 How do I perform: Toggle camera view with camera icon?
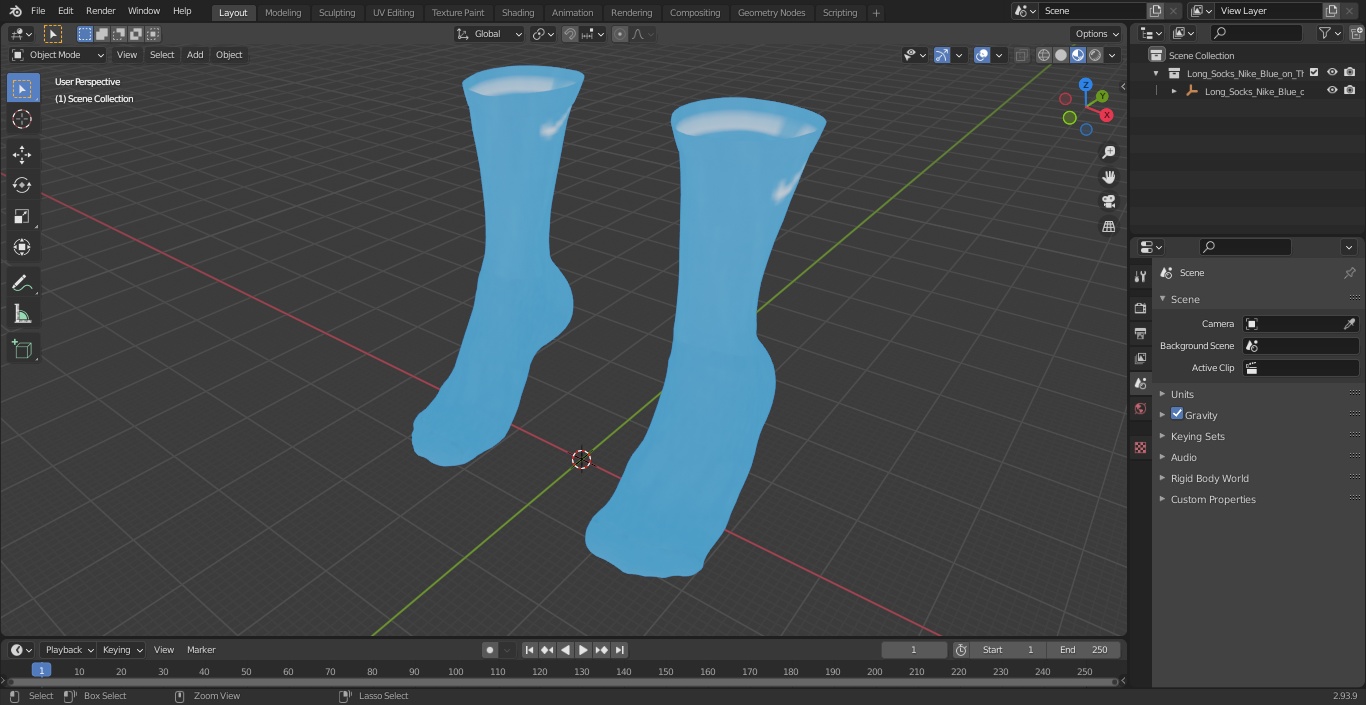coord(1108,201)
